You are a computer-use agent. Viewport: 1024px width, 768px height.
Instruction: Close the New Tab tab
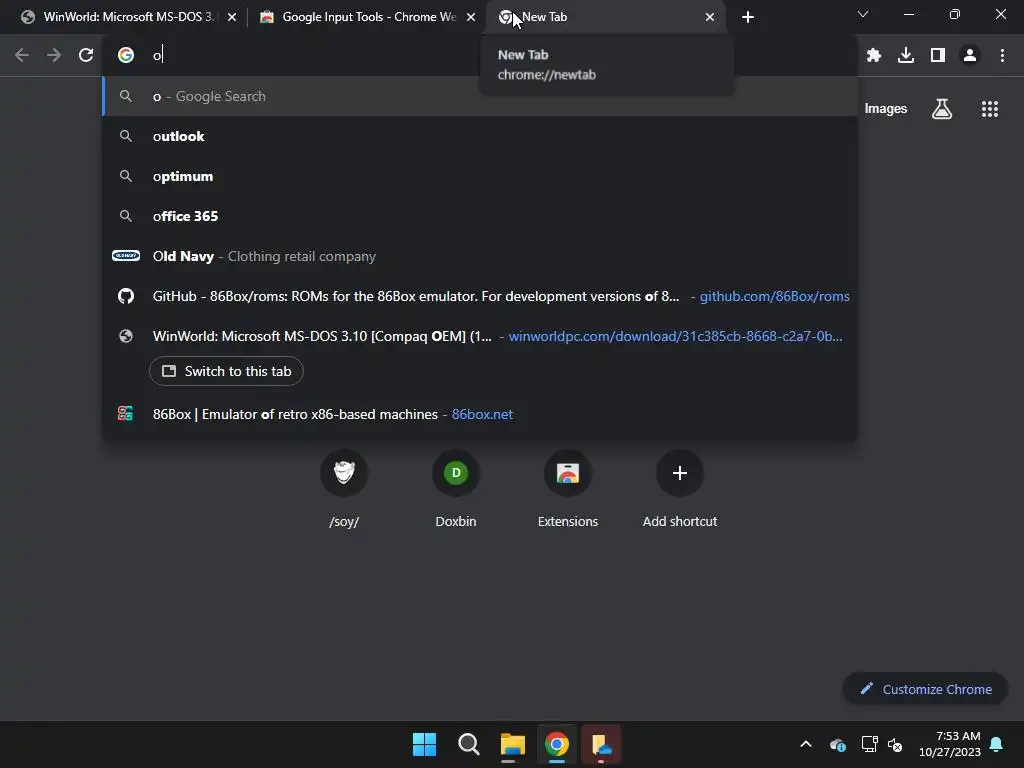point(710,17)
